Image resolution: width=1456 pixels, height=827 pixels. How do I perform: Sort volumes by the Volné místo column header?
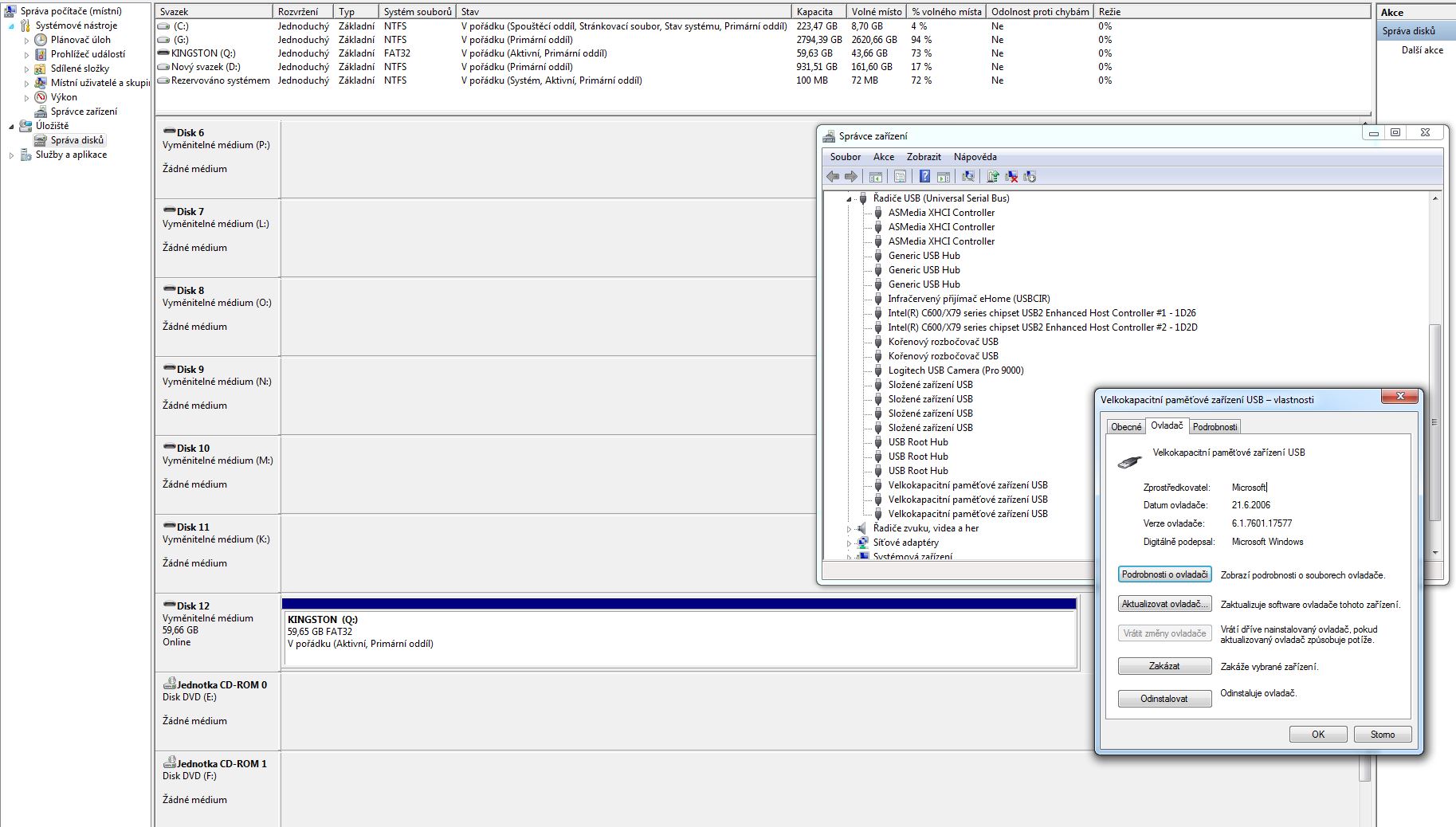tap(877, 12)
